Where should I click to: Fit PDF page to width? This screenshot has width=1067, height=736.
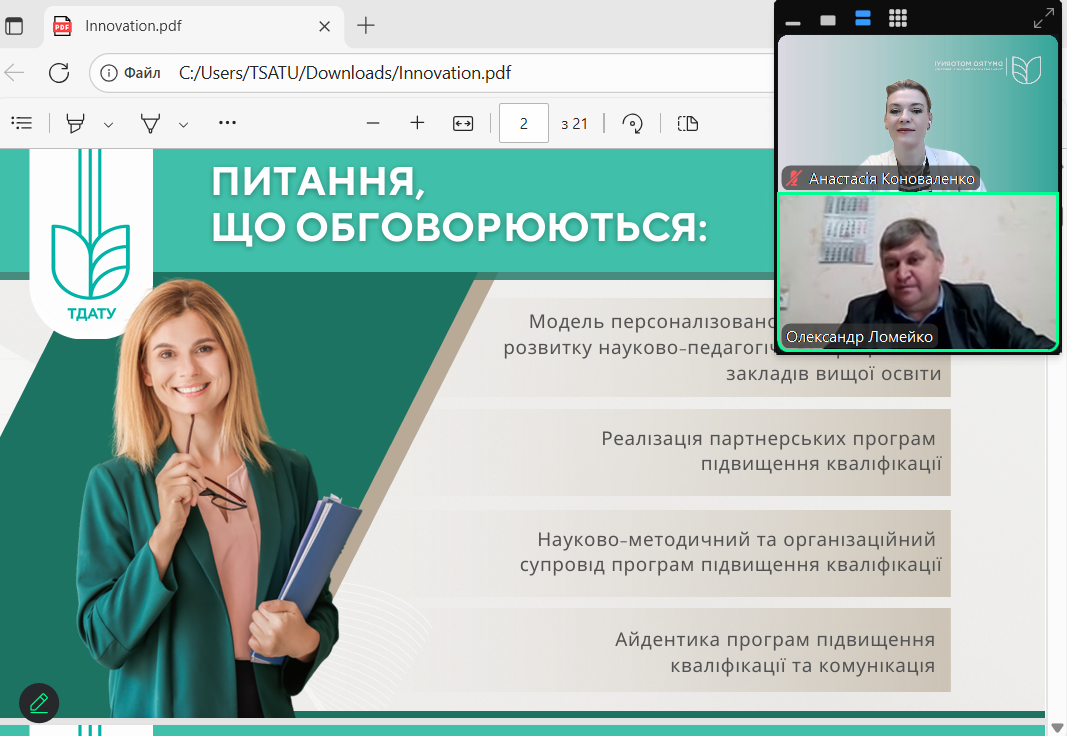[x=463, y=123]
